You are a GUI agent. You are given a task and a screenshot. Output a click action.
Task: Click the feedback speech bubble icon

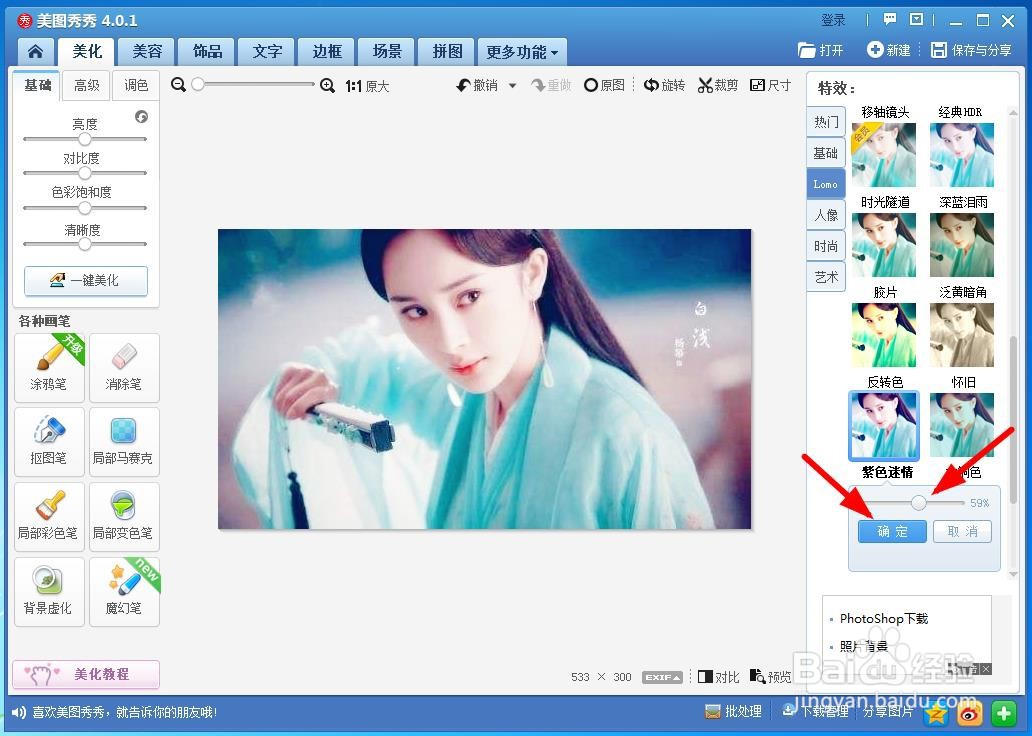coord(890,20)
